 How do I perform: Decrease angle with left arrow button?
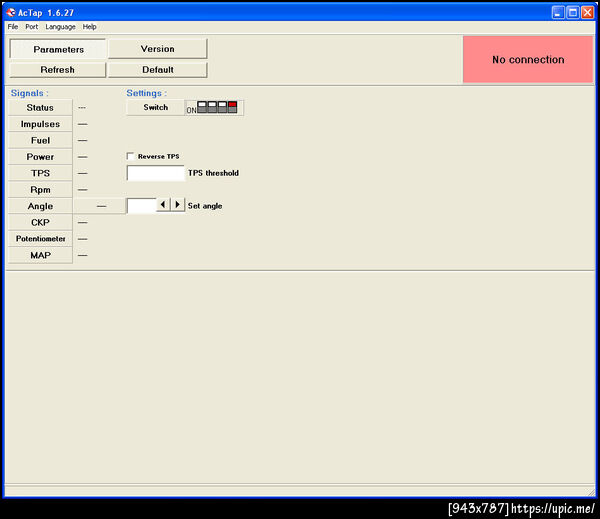tap(163, 205)
